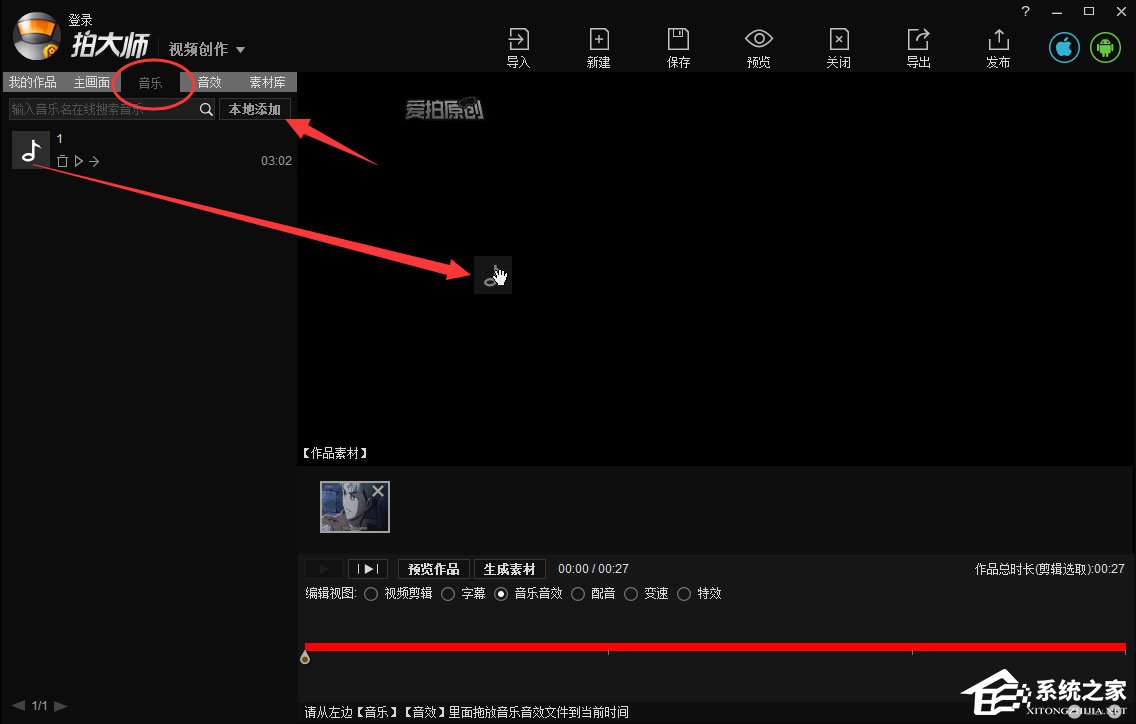Open the 视频创作 dropdown menu
Viewport: 1136px width, 724px height.
pyautogui.click(x=206, y=49)
